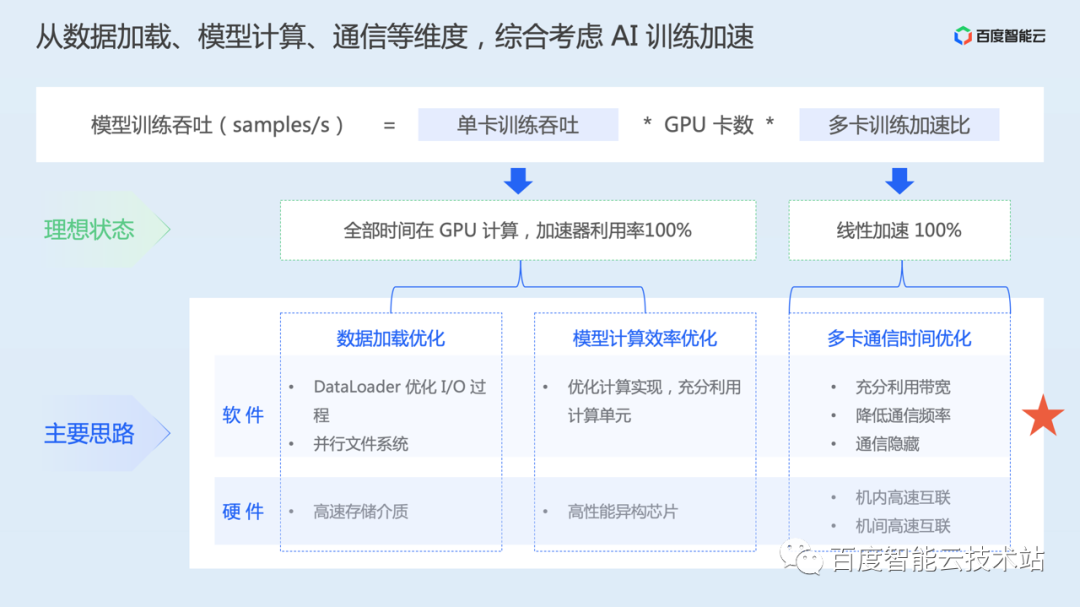Click the 线性加速 100% box
Viewport: 1080px width, 607px height.
(x=898, y=229)
